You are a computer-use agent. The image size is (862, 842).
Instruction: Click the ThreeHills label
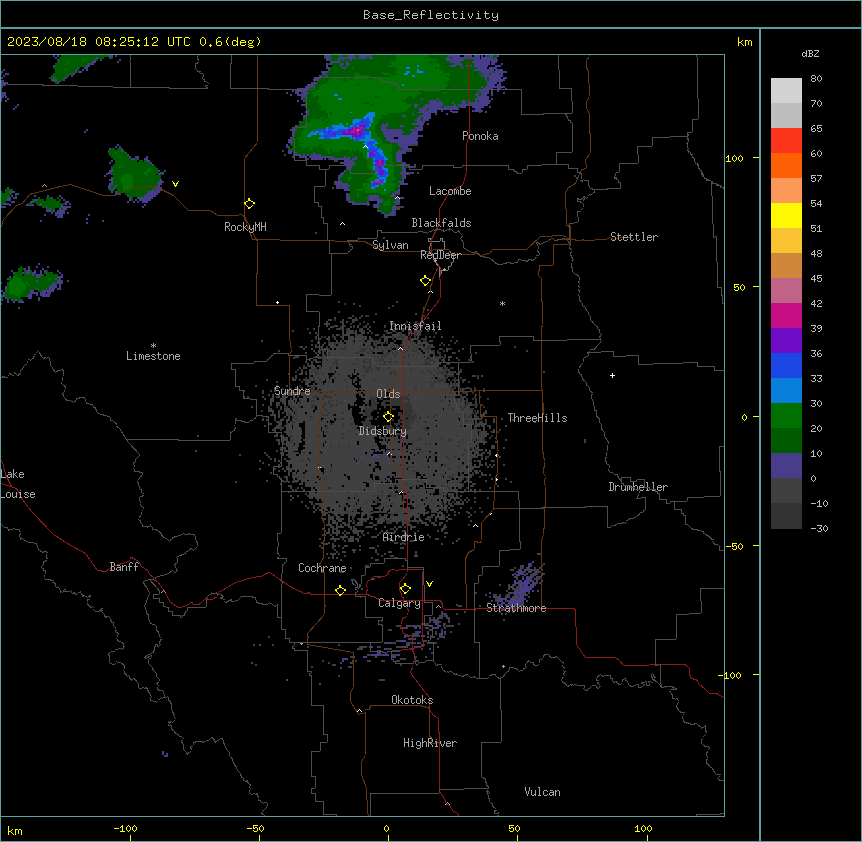pos(537,418)
